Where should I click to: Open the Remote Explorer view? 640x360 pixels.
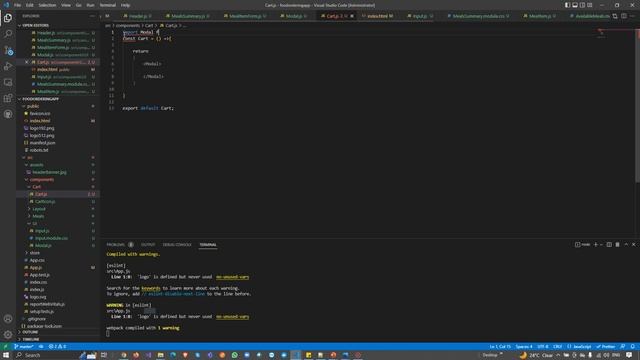point(8,82)
